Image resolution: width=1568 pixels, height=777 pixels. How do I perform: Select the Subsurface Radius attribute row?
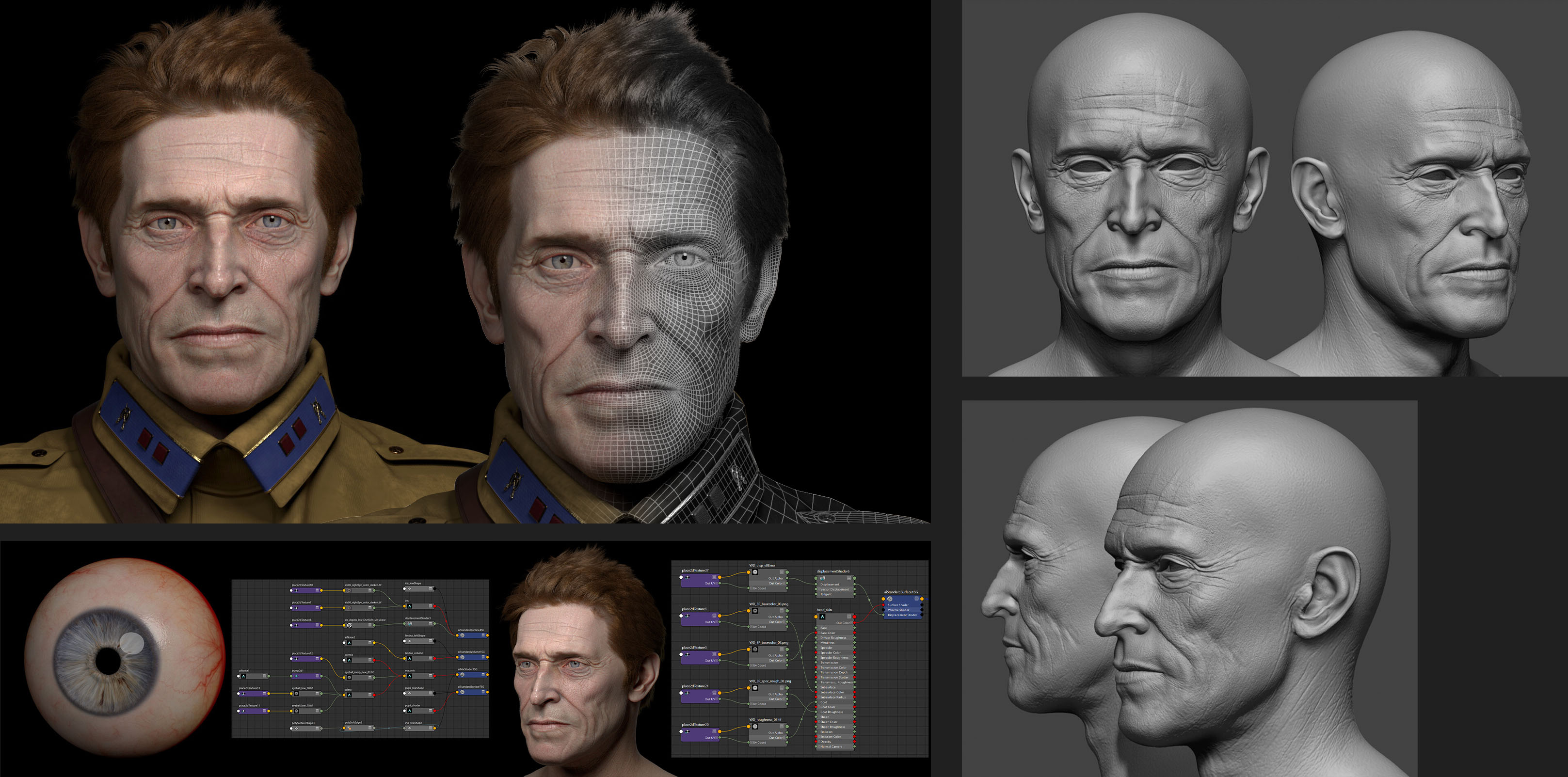[x=833, y=698]
